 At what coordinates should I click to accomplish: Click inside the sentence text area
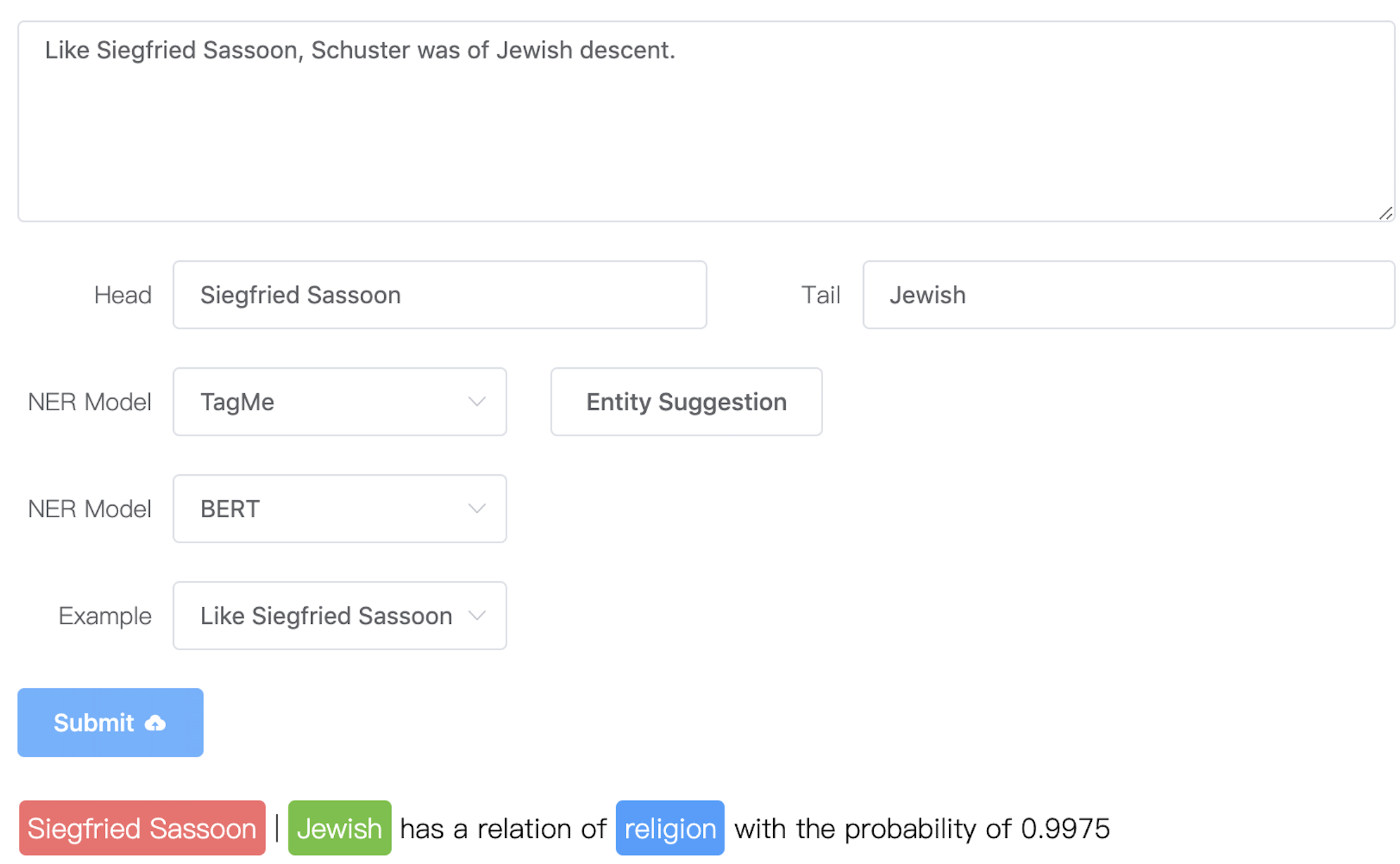706,121
